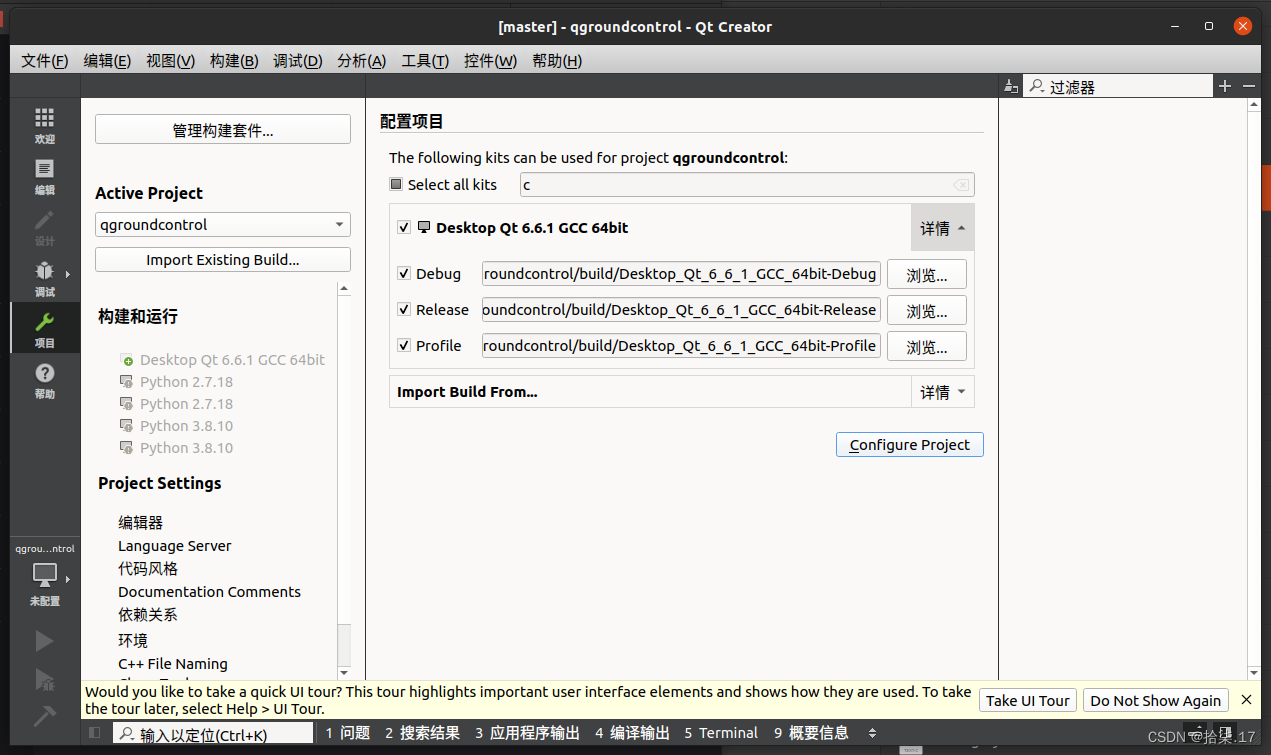Image resolution: width=1271 pixels, height=755 pixels.
Task: Open the 设计 Design mode
Action: pos(44,228)
